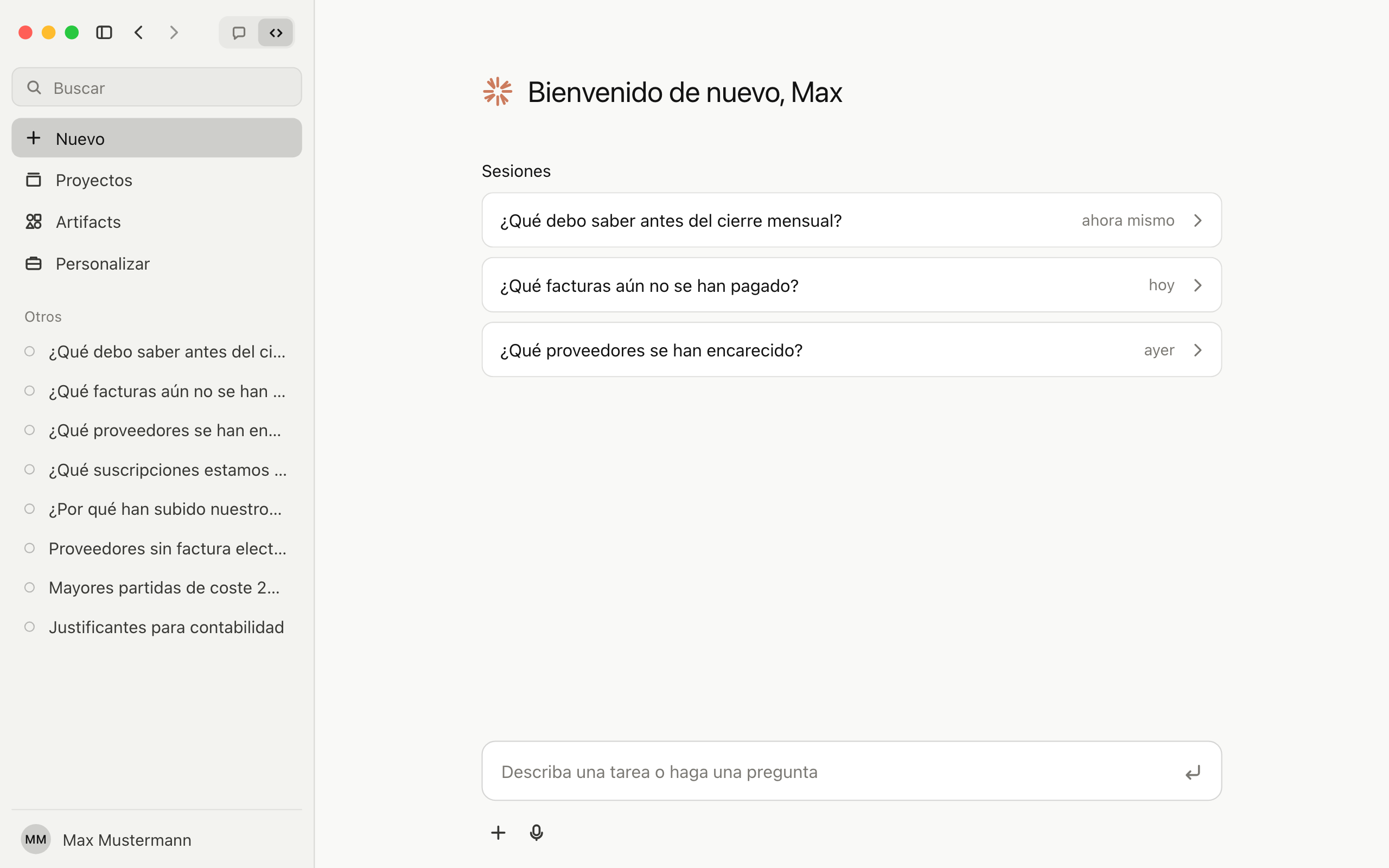Submit prompt with the return arrow icon

(x=1193, y=773)
